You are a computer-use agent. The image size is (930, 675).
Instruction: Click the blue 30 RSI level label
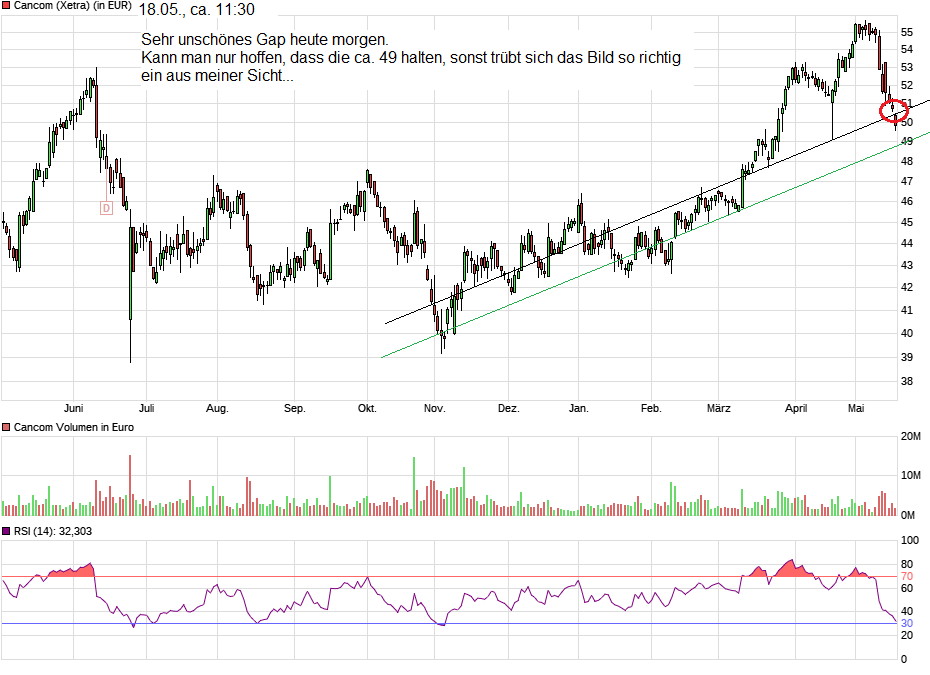click(907, 624)
